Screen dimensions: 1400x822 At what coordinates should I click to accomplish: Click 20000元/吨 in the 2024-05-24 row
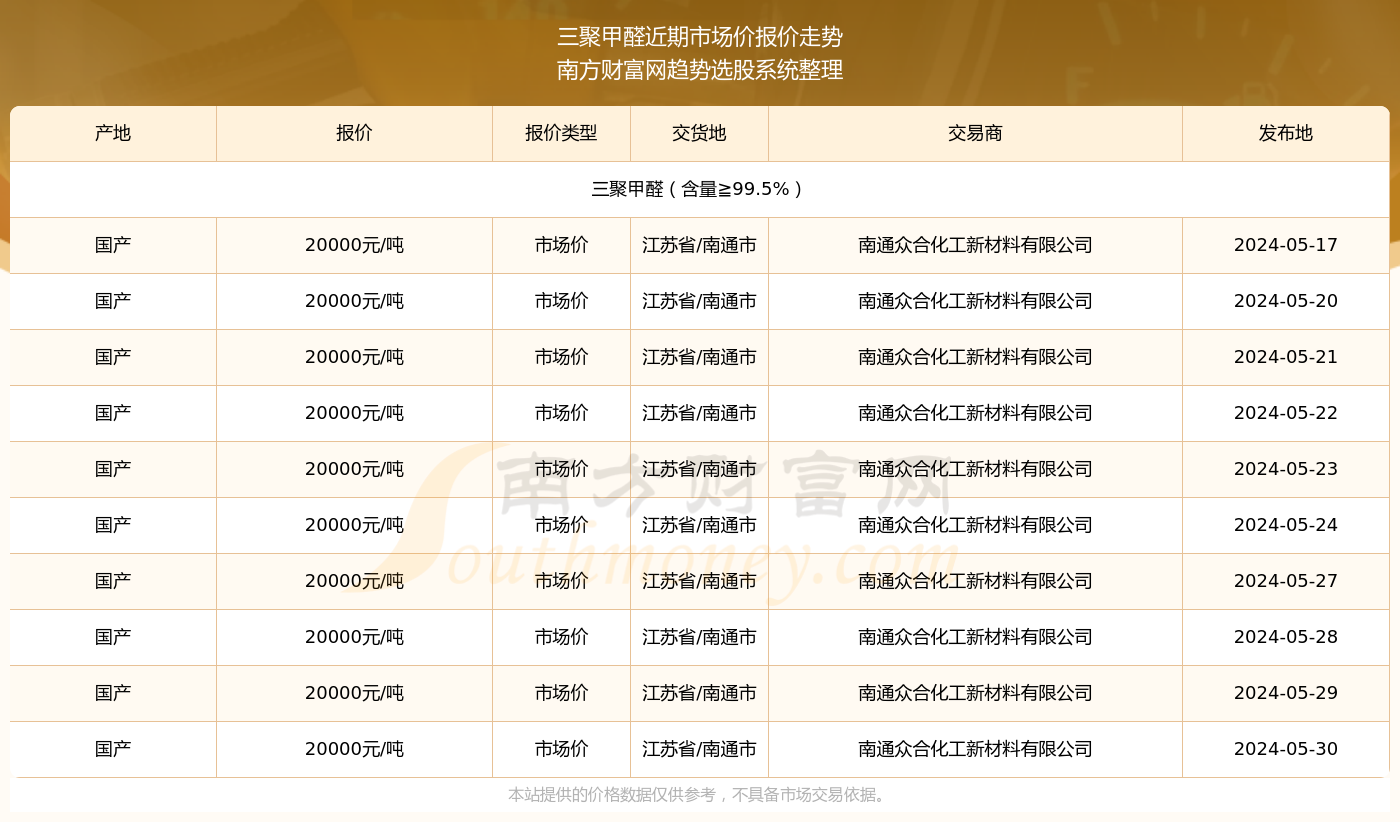(x=354, y=525)
